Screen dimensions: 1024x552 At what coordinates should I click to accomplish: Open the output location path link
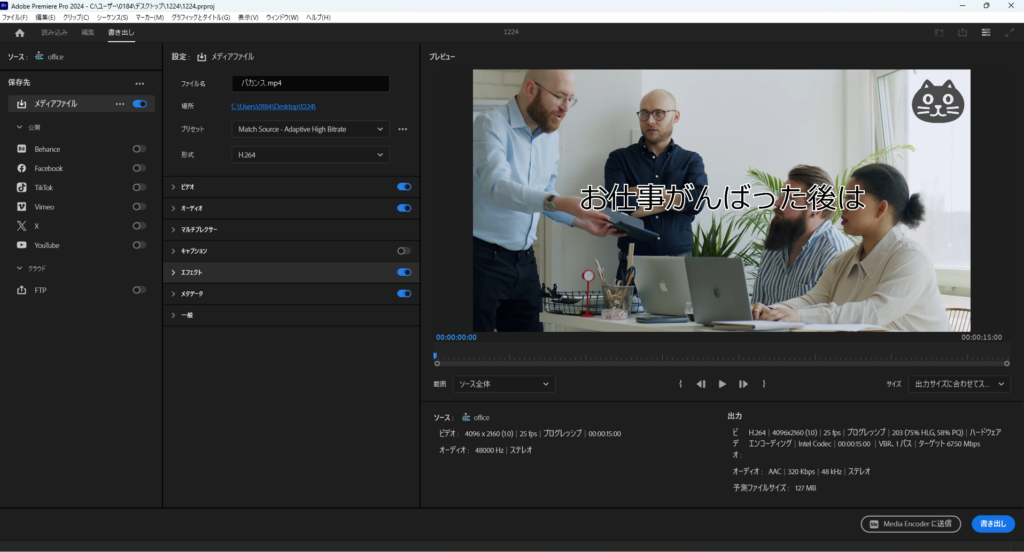point(274,106)
